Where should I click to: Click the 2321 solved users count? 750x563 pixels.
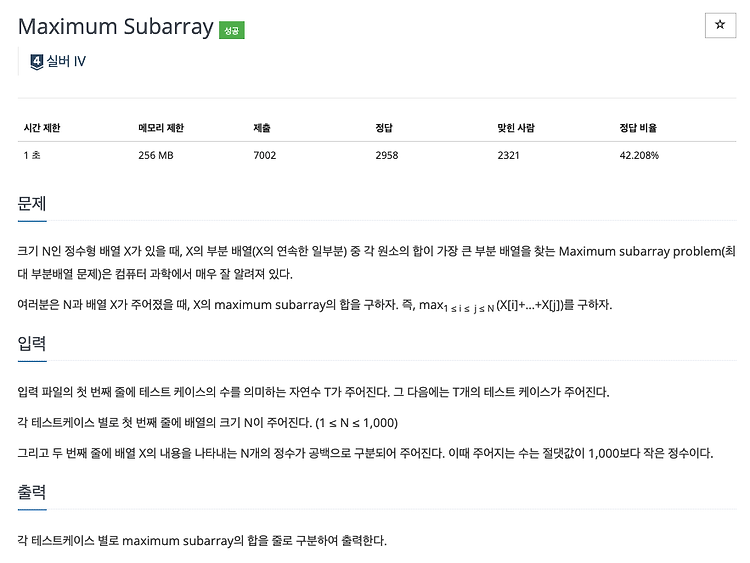[x=508, y=155]
